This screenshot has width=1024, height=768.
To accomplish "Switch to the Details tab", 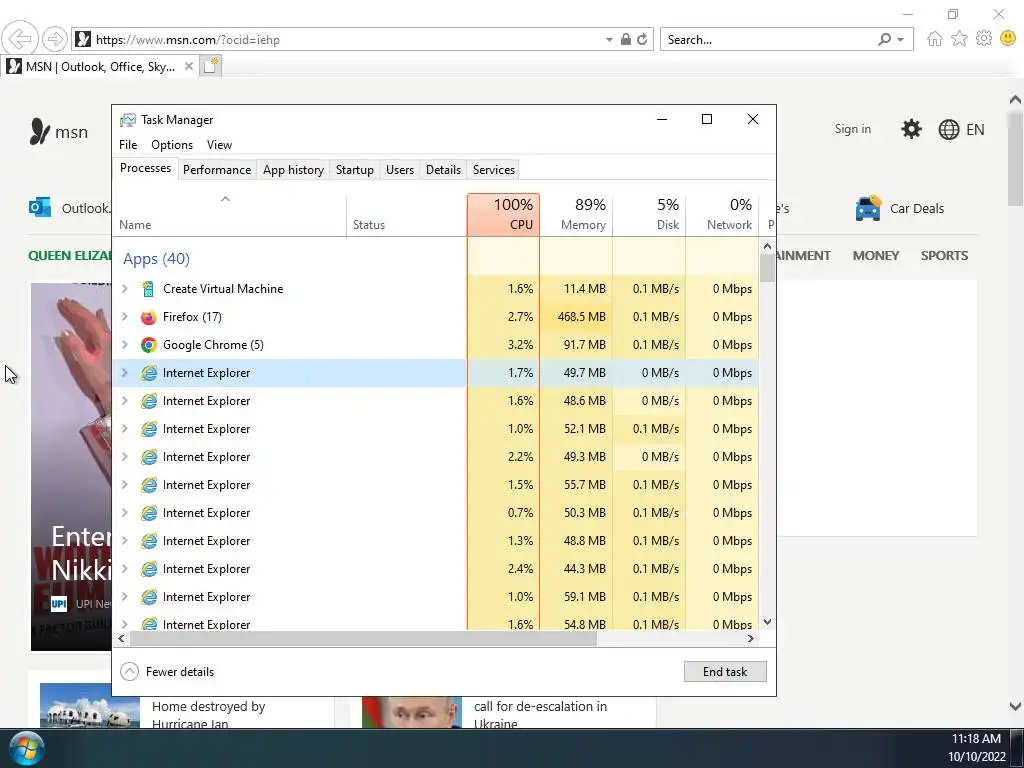I will coord(443,170).
